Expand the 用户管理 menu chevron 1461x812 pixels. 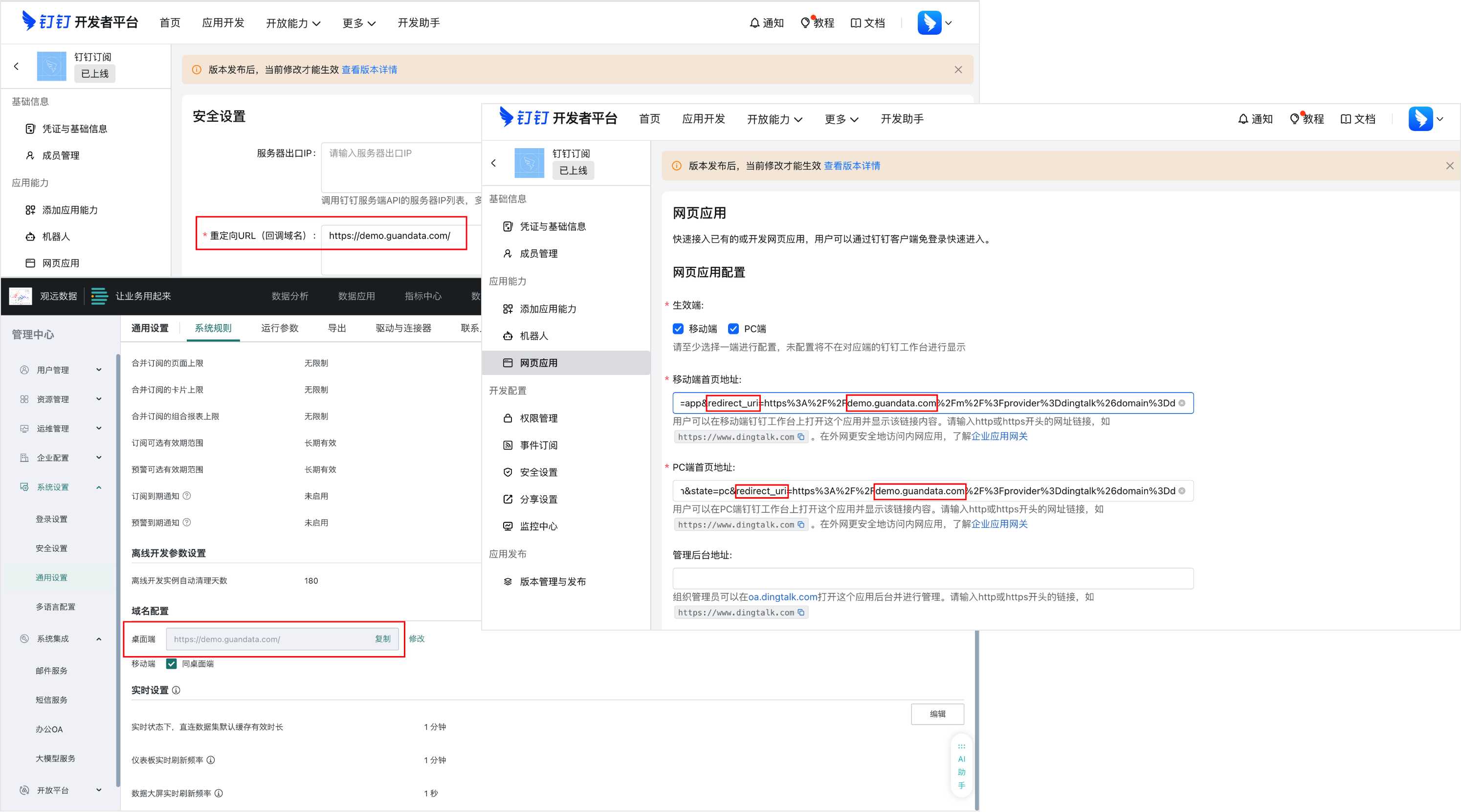pyautogui.click(x=99, y=370)
